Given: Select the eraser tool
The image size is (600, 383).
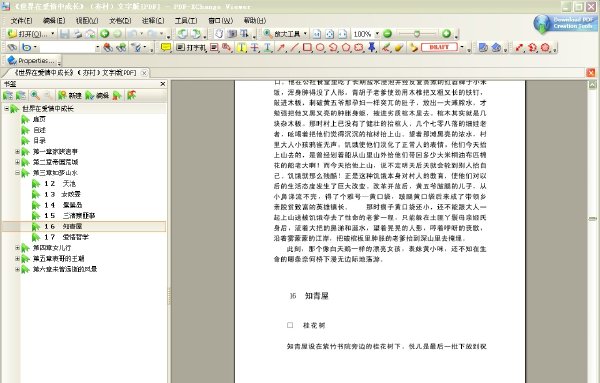Looking at the screenshot, I should pos(399,47).
